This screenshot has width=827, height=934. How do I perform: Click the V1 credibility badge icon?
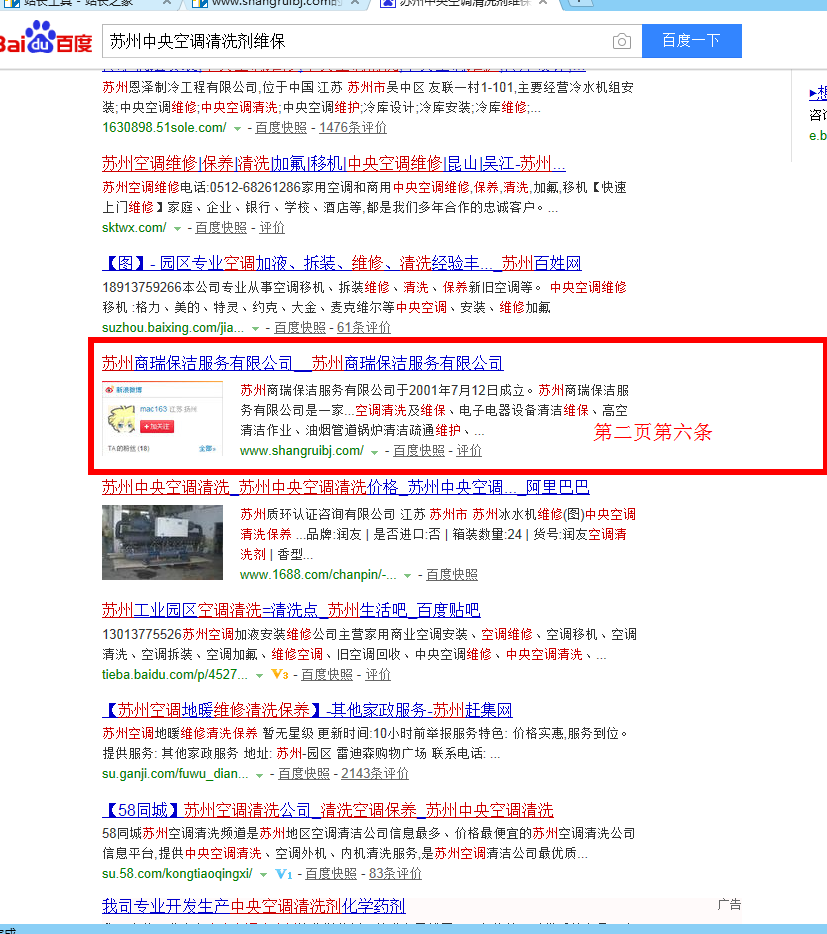pos(284,874)
